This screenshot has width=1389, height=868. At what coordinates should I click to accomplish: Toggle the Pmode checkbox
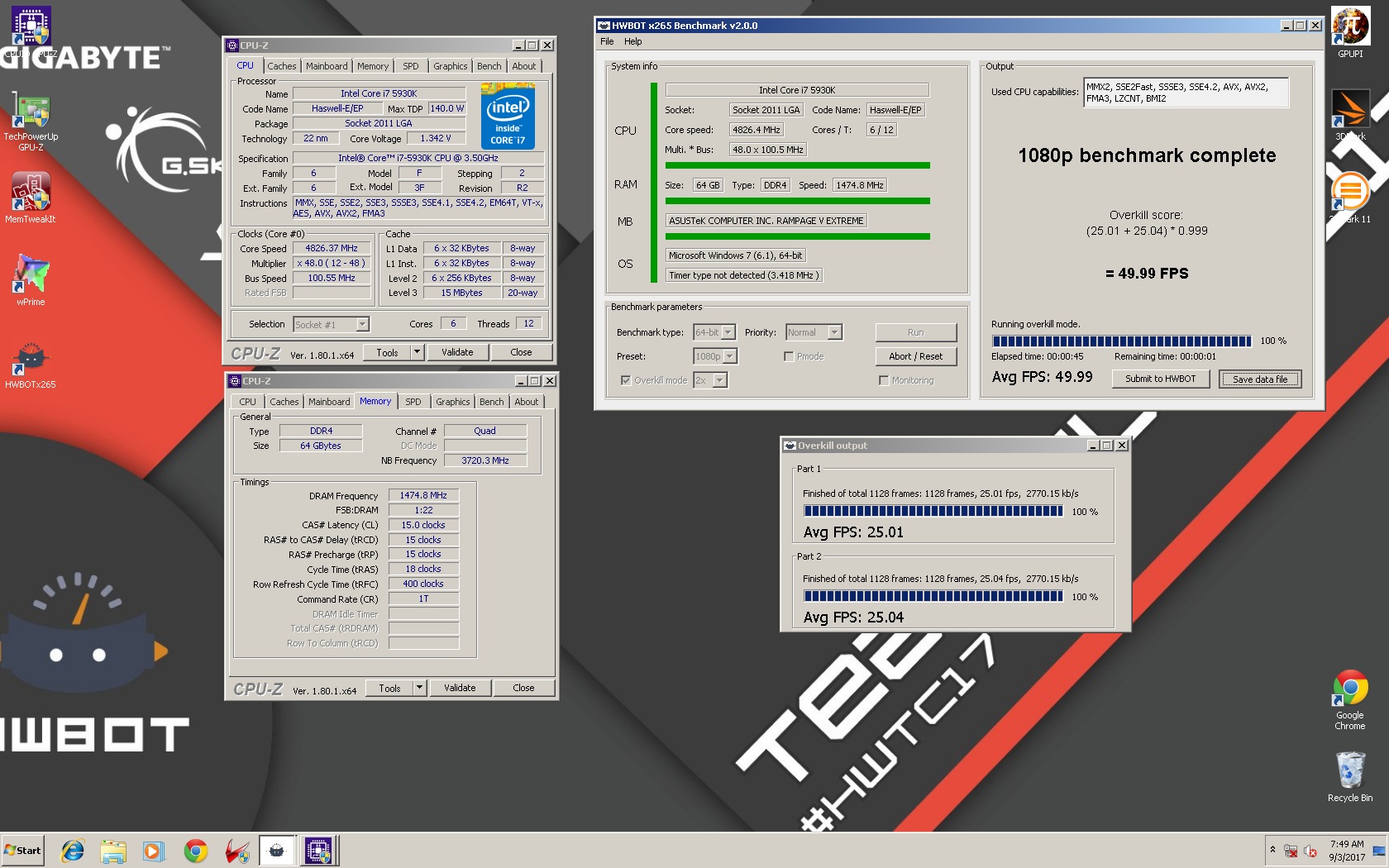point(789,356)
